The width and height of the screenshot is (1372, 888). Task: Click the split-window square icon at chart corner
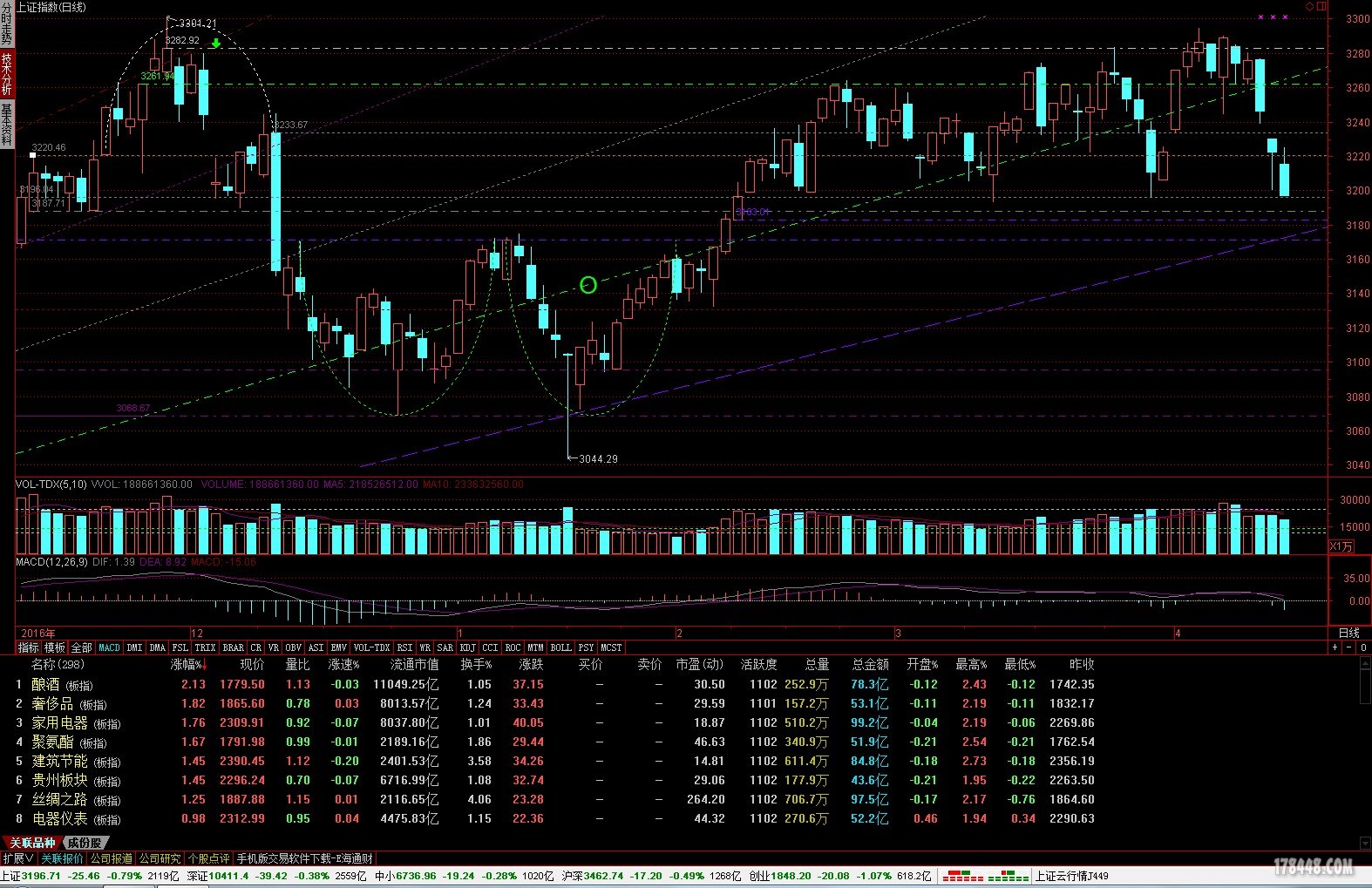tap(1321, 6)
